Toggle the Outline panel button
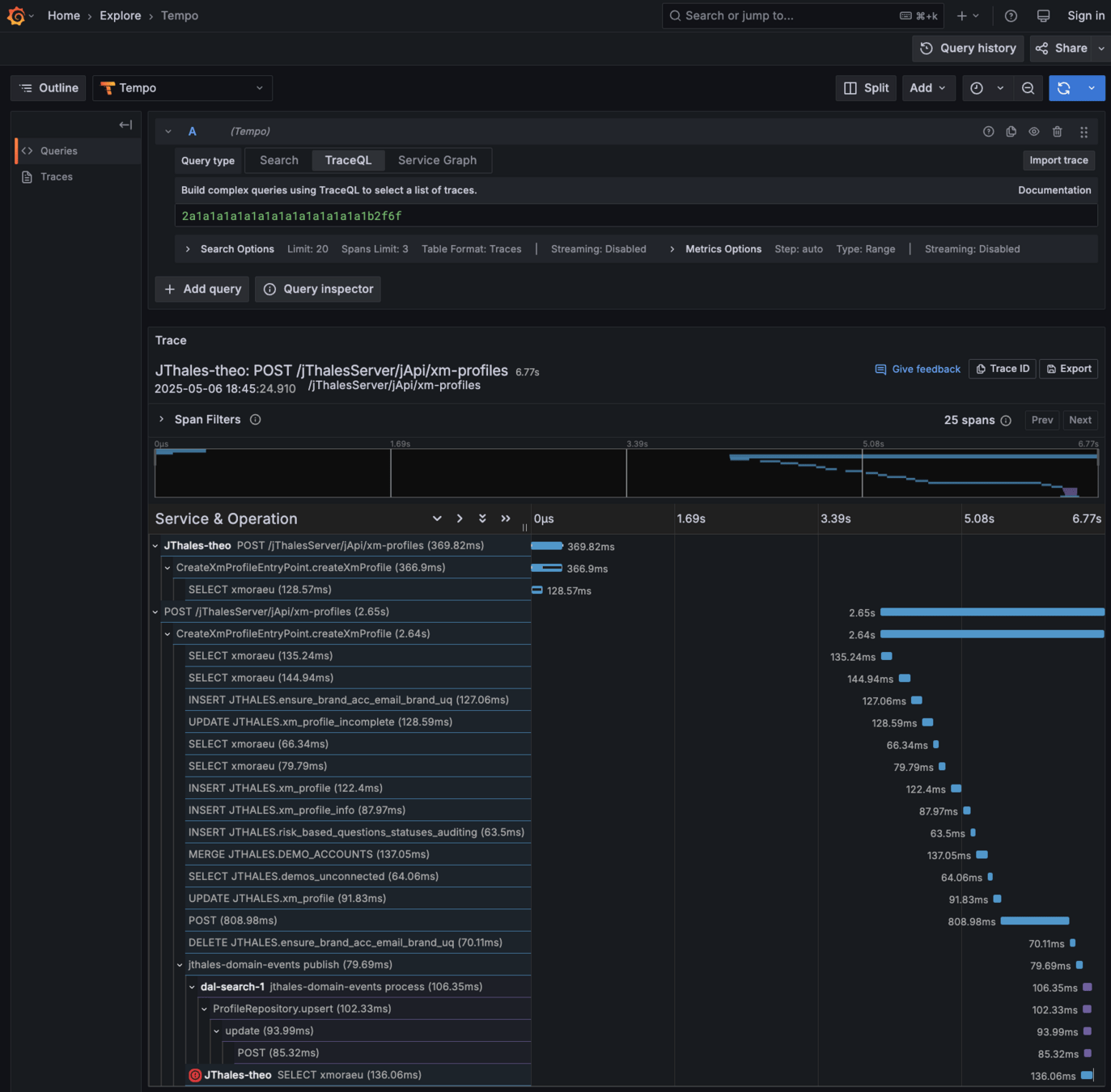 49,88
